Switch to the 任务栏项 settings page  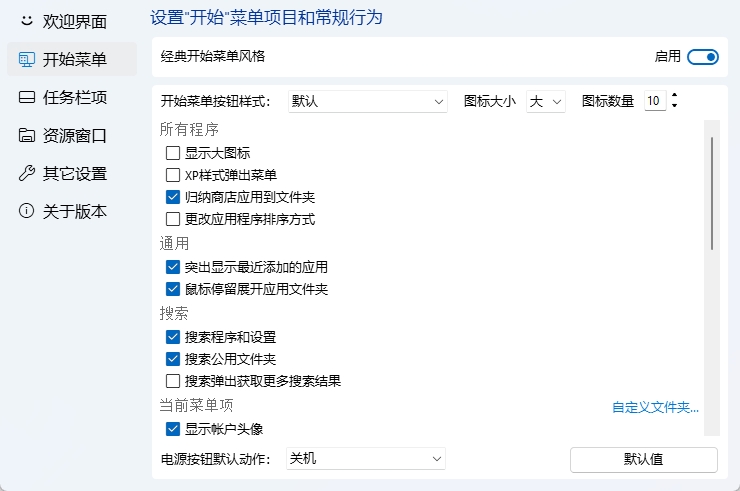(x=74, y=97)
